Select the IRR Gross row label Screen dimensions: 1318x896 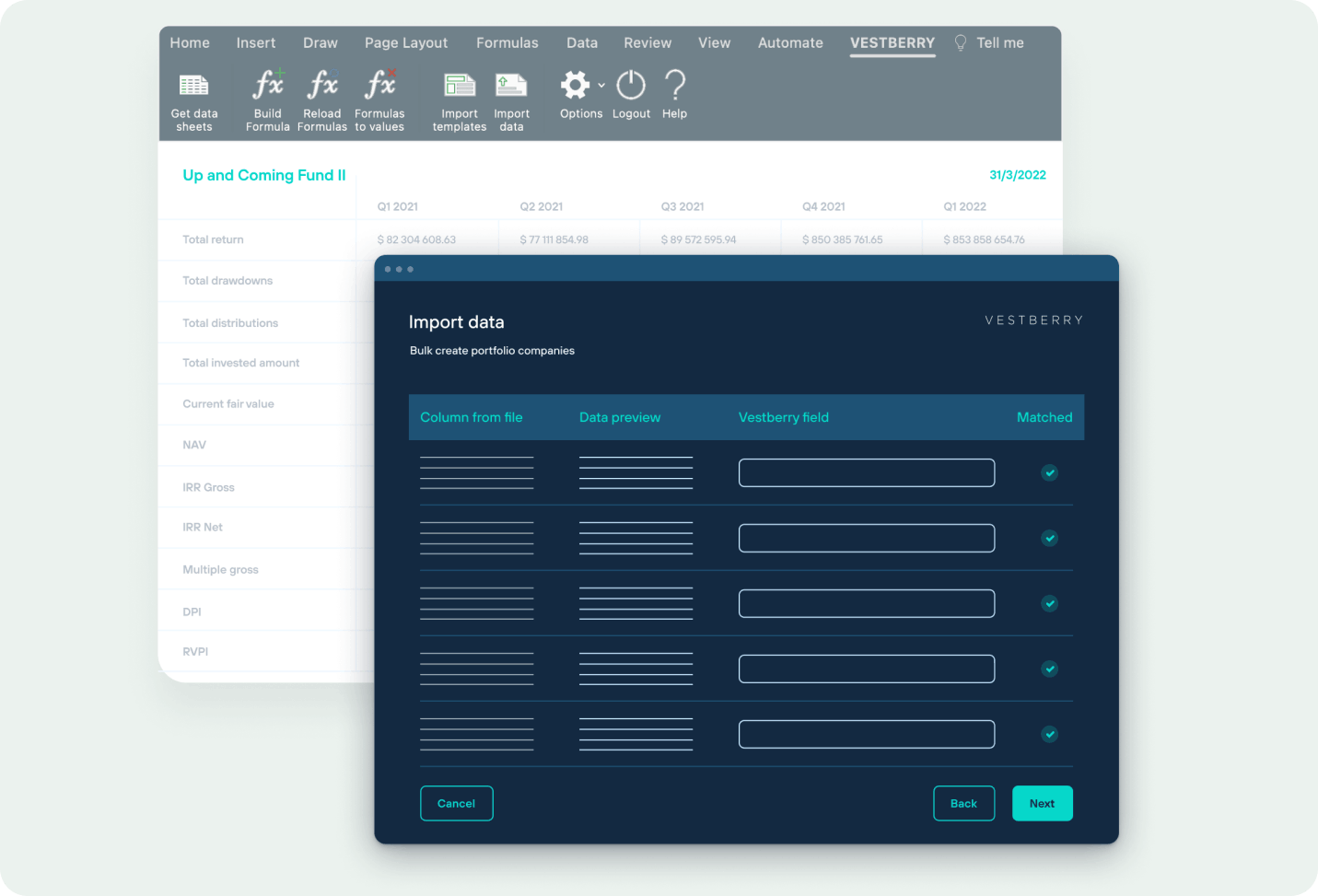pyautogui.click(x=208, y=487)
